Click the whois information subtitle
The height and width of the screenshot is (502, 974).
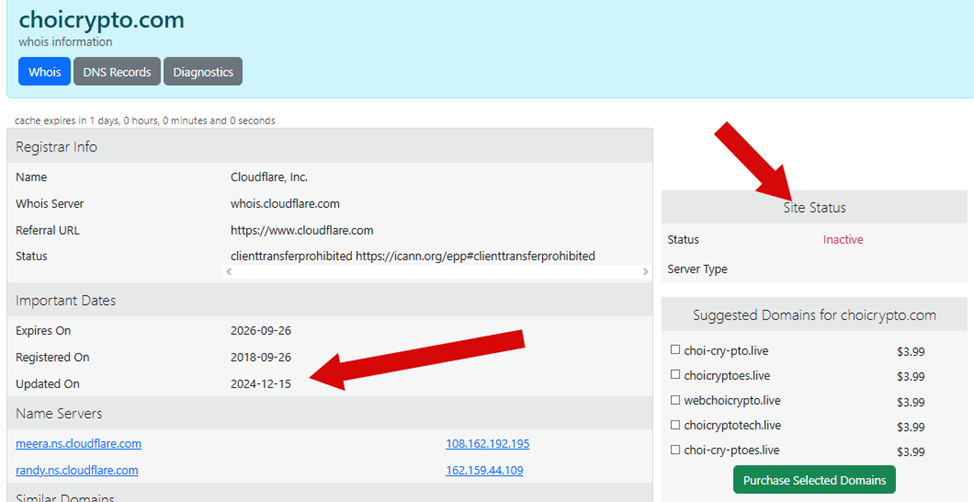(x=65, y=42)
